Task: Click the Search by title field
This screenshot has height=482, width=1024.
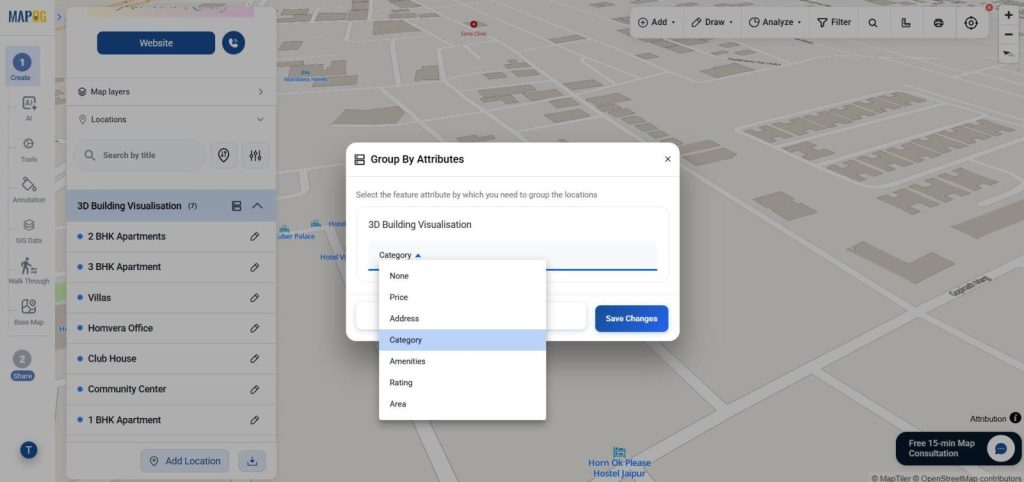Action: click(x=139, y=155)
